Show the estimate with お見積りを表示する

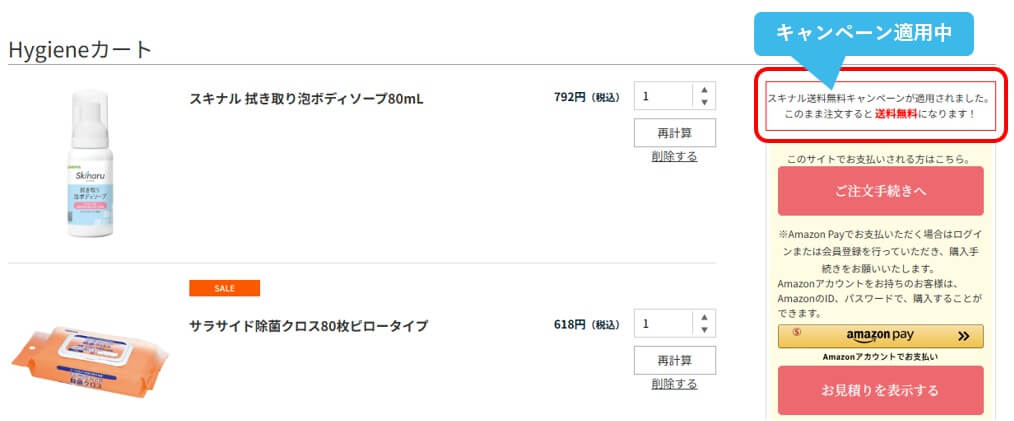point(880,390)
